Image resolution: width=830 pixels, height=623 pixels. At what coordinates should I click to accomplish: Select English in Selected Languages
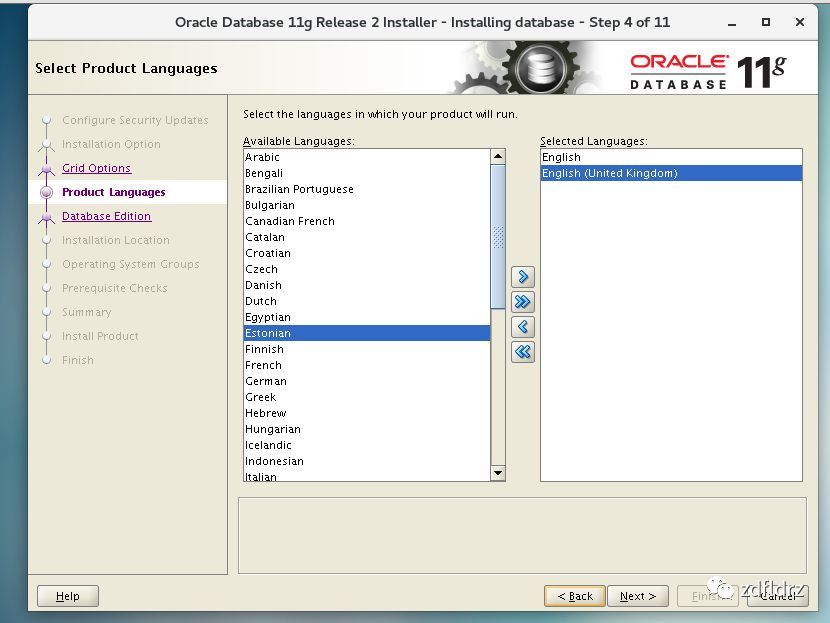click(671, 157)
